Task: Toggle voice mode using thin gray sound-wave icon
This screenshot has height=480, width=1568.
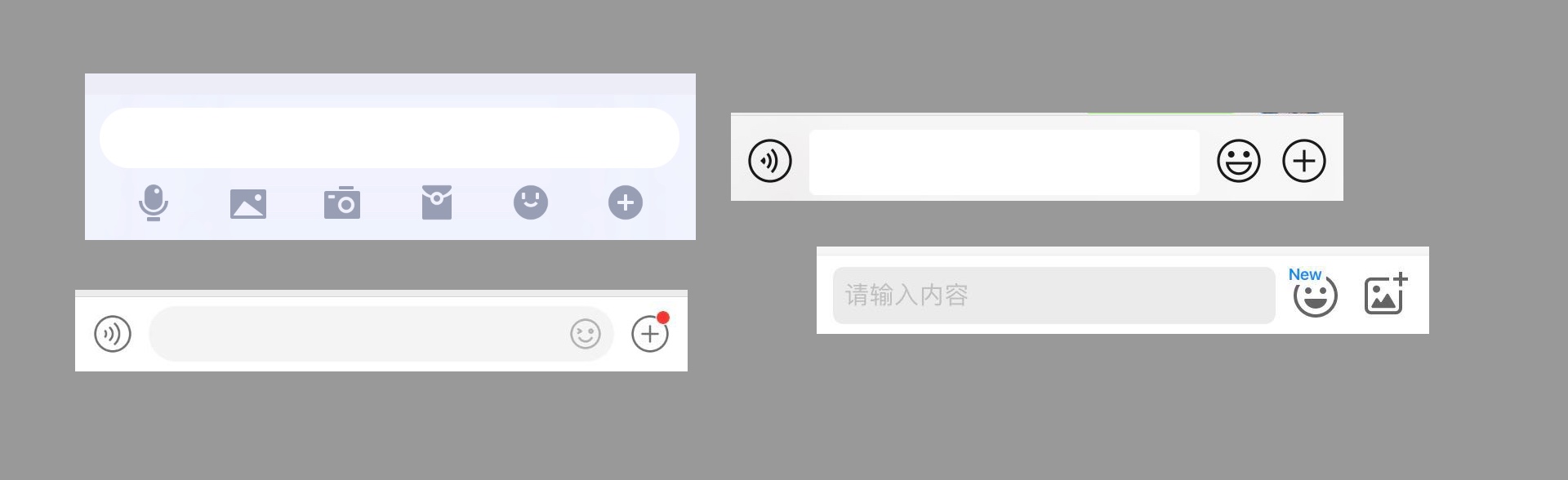Action: (x=113, y=334)
